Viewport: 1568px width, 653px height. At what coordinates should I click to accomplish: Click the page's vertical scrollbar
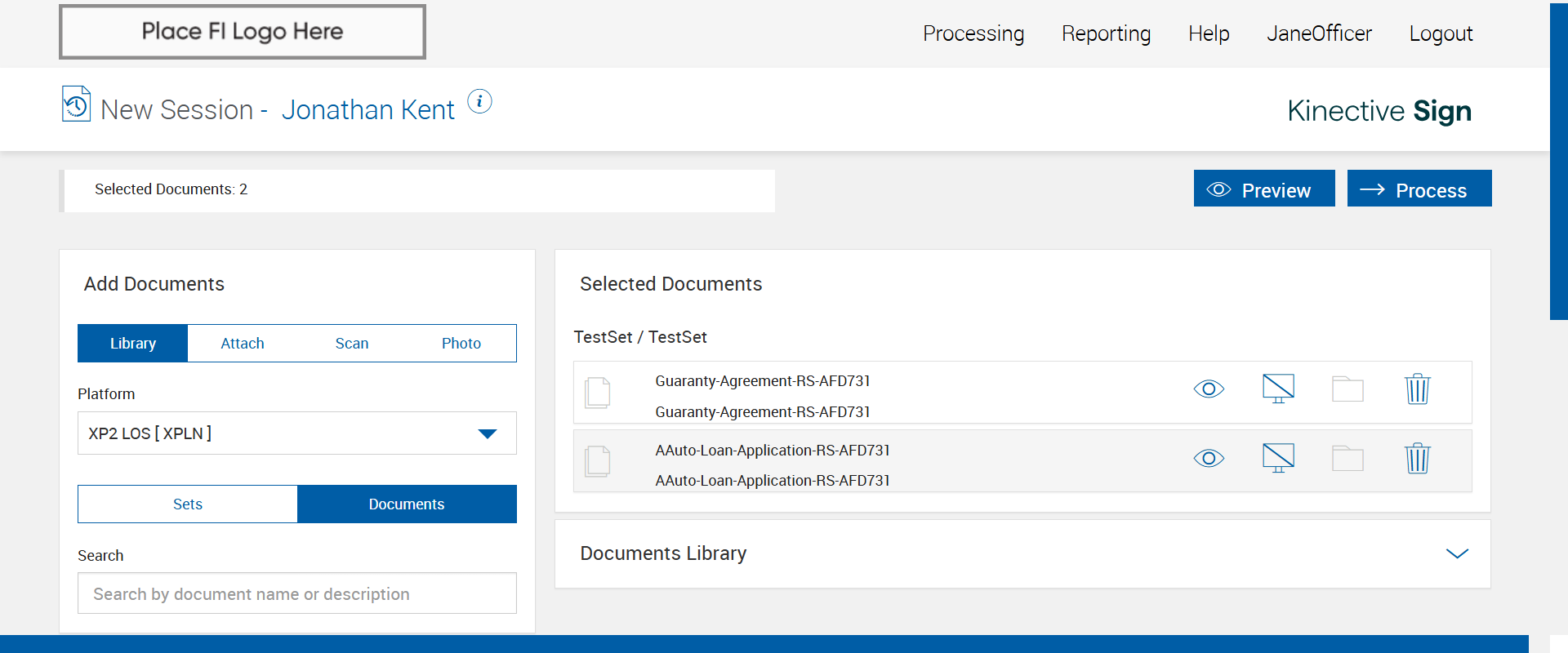coord(1558,163)
